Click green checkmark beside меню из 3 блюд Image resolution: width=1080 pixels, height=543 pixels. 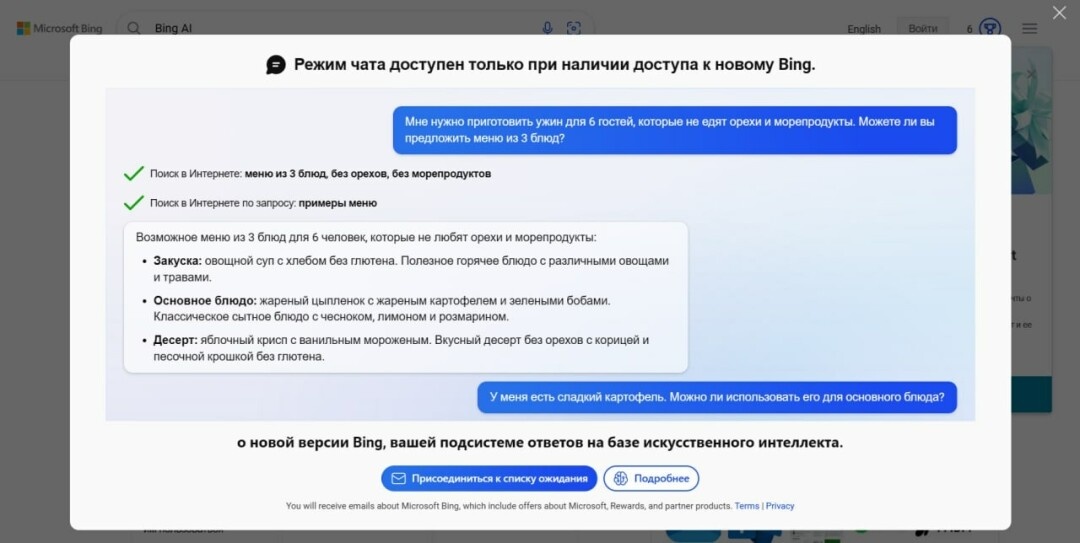click(134, 174)
